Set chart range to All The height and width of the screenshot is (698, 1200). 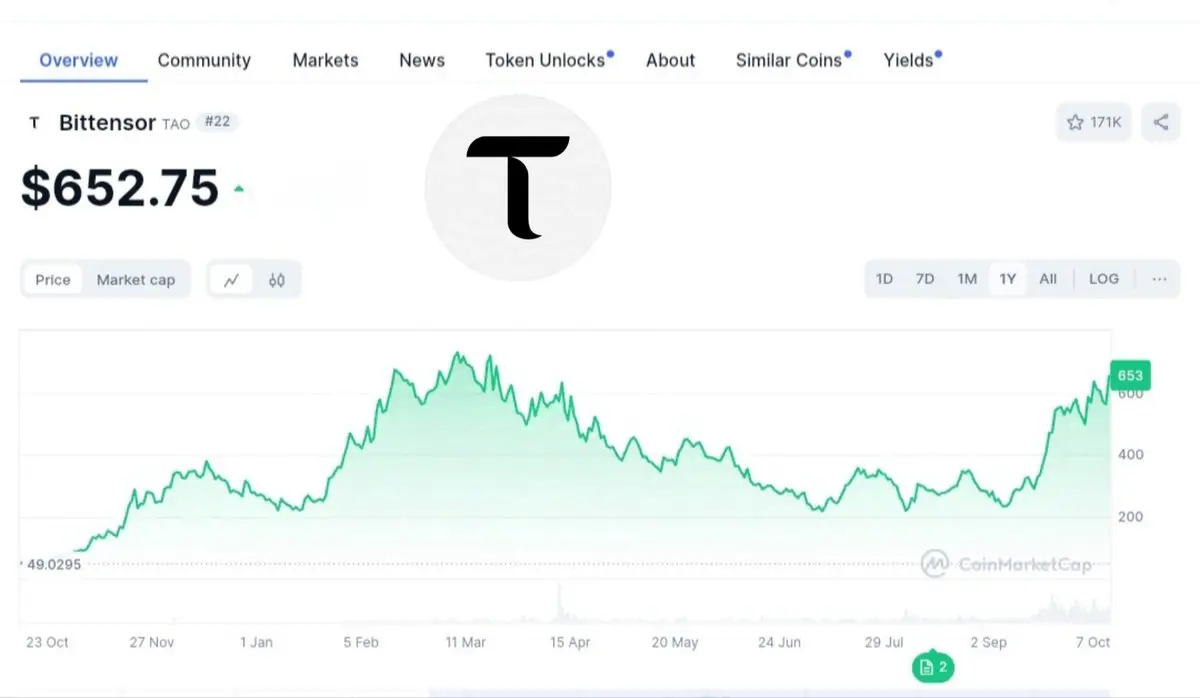click(1048, 279)
